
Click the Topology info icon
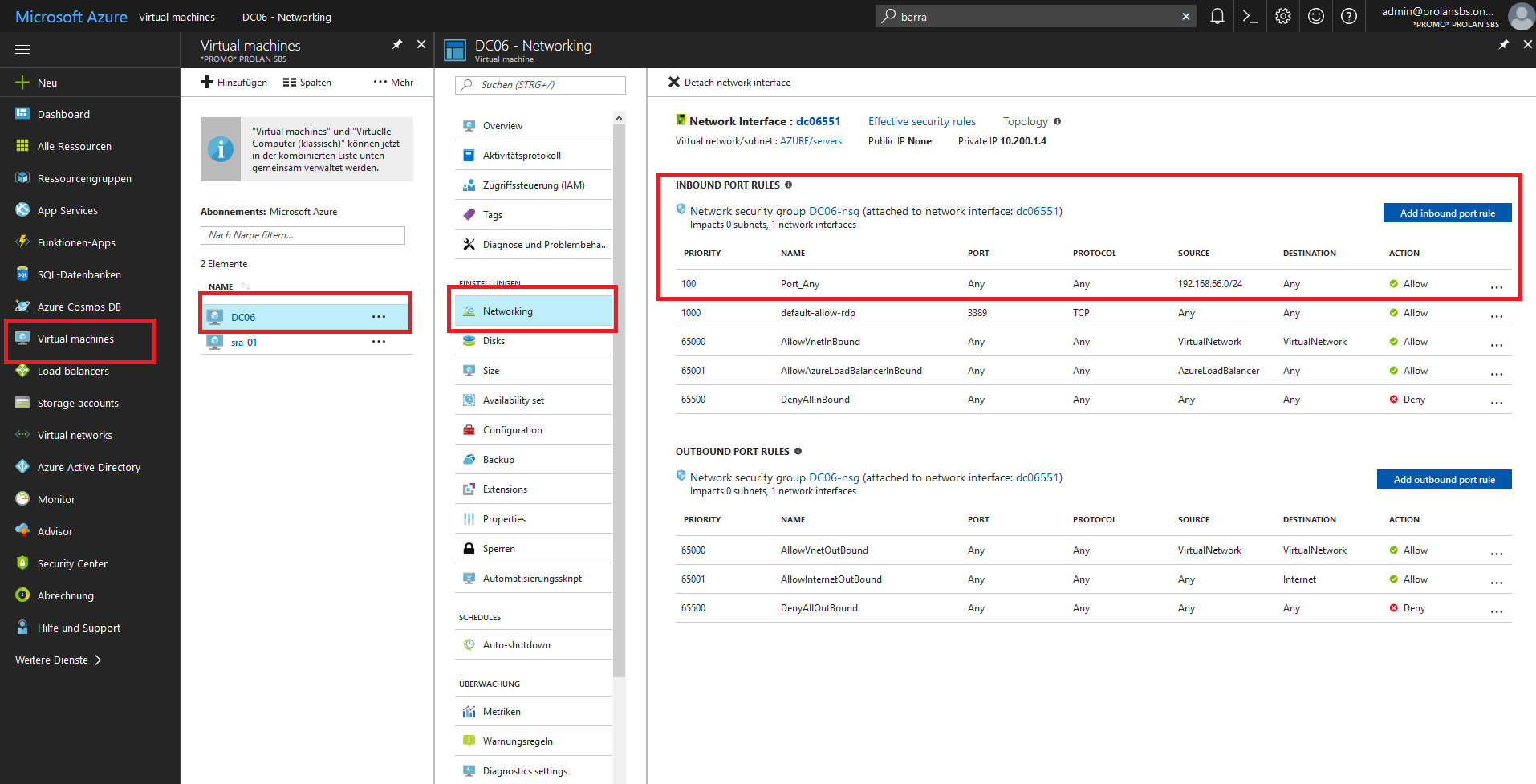click(1057, 121)
